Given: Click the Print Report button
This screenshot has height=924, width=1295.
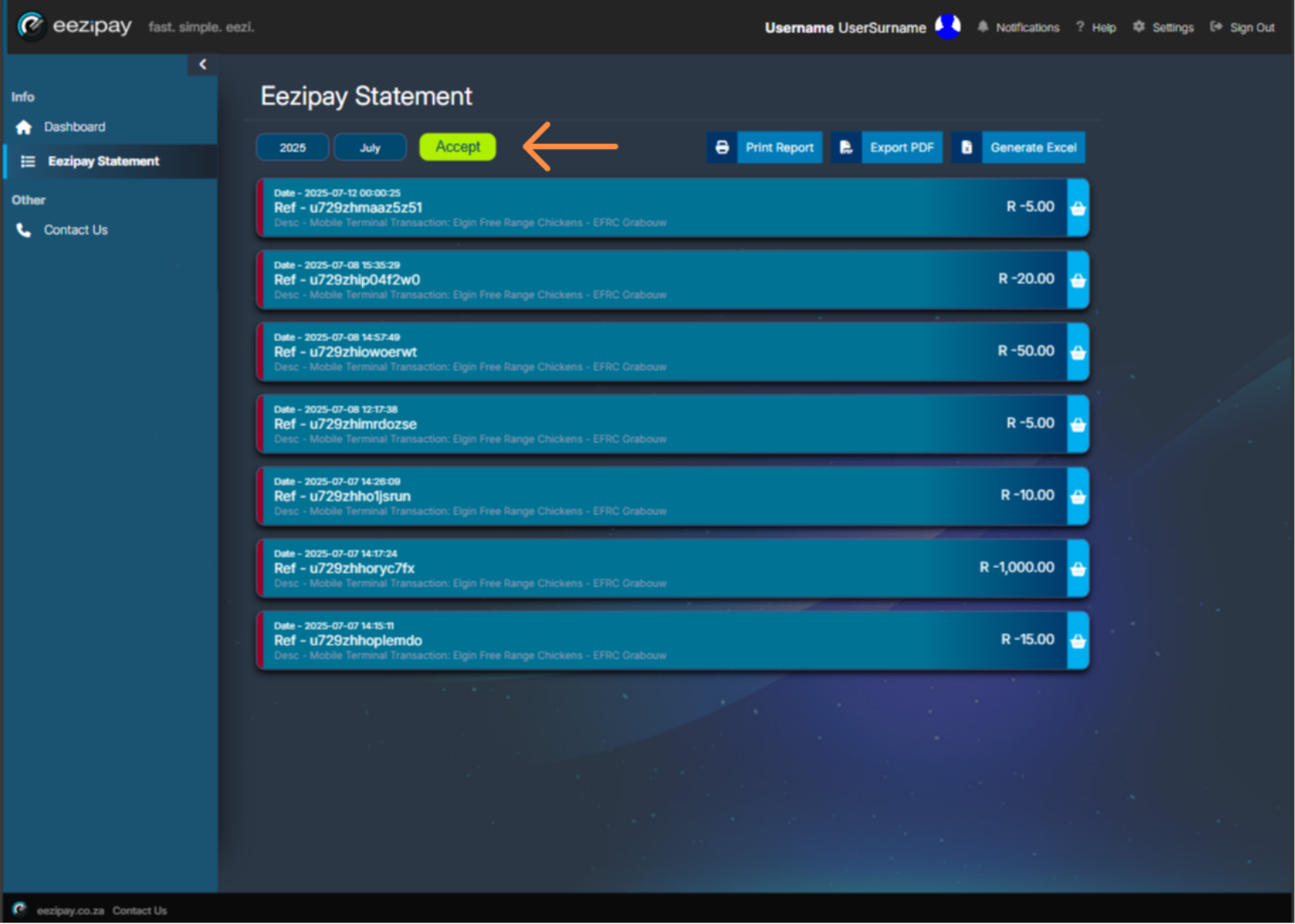Looking at the screenshot, I should (x=764, y=147).
